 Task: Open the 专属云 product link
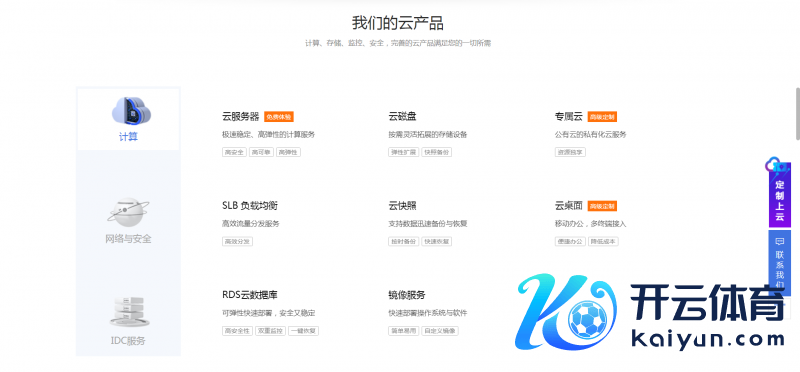(x=568, y=116)
